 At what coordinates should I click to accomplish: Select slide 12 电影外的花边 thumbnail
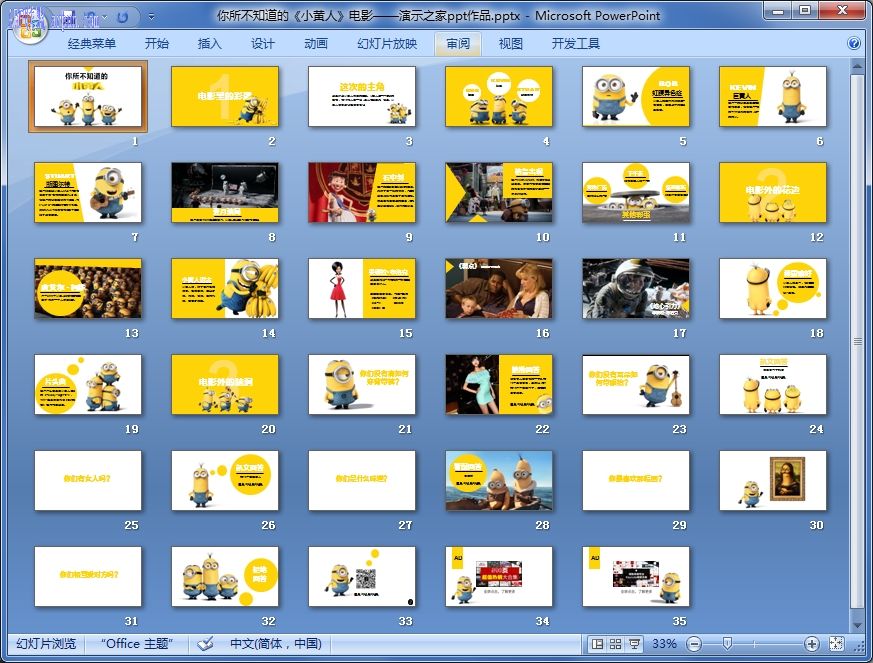pyautogui.click(x=773, y=193)
